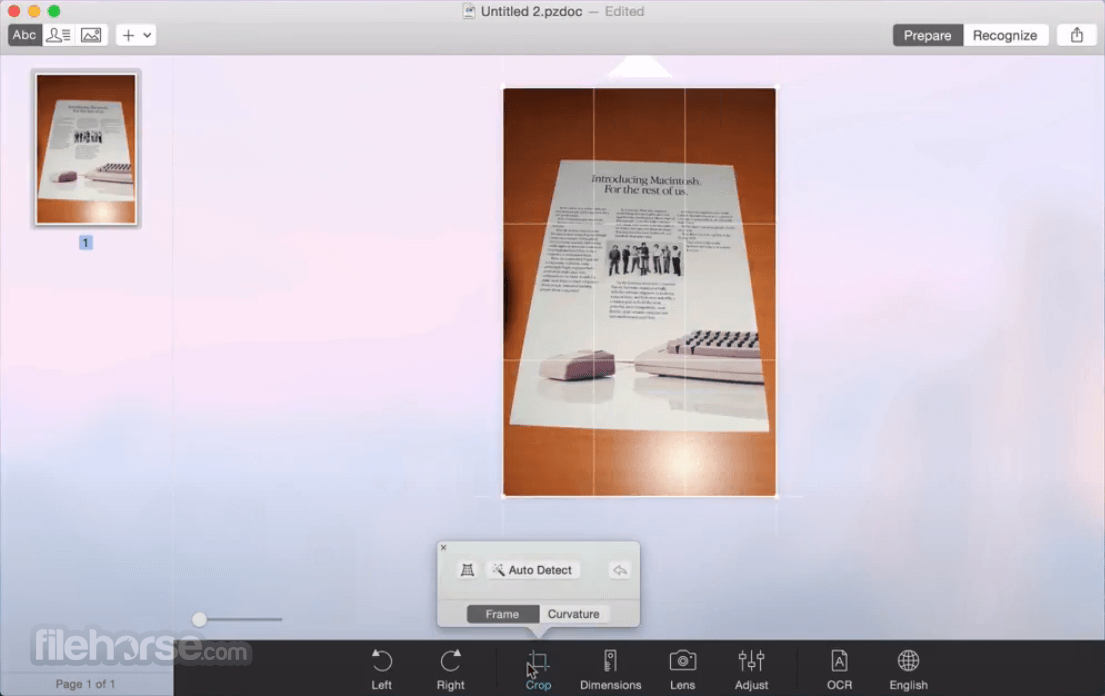Open the Lens camera tool
Screen dimensions: 1105x696
coord(682,669)
